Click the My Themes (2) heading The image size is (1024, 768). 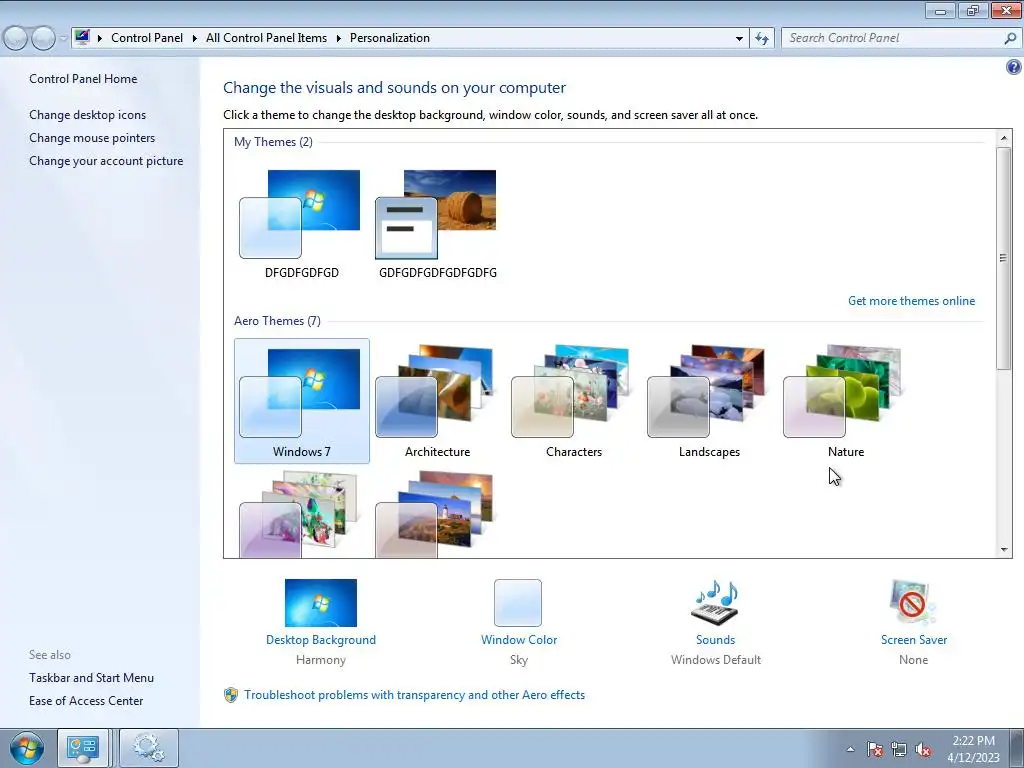(x=273, y=142)
